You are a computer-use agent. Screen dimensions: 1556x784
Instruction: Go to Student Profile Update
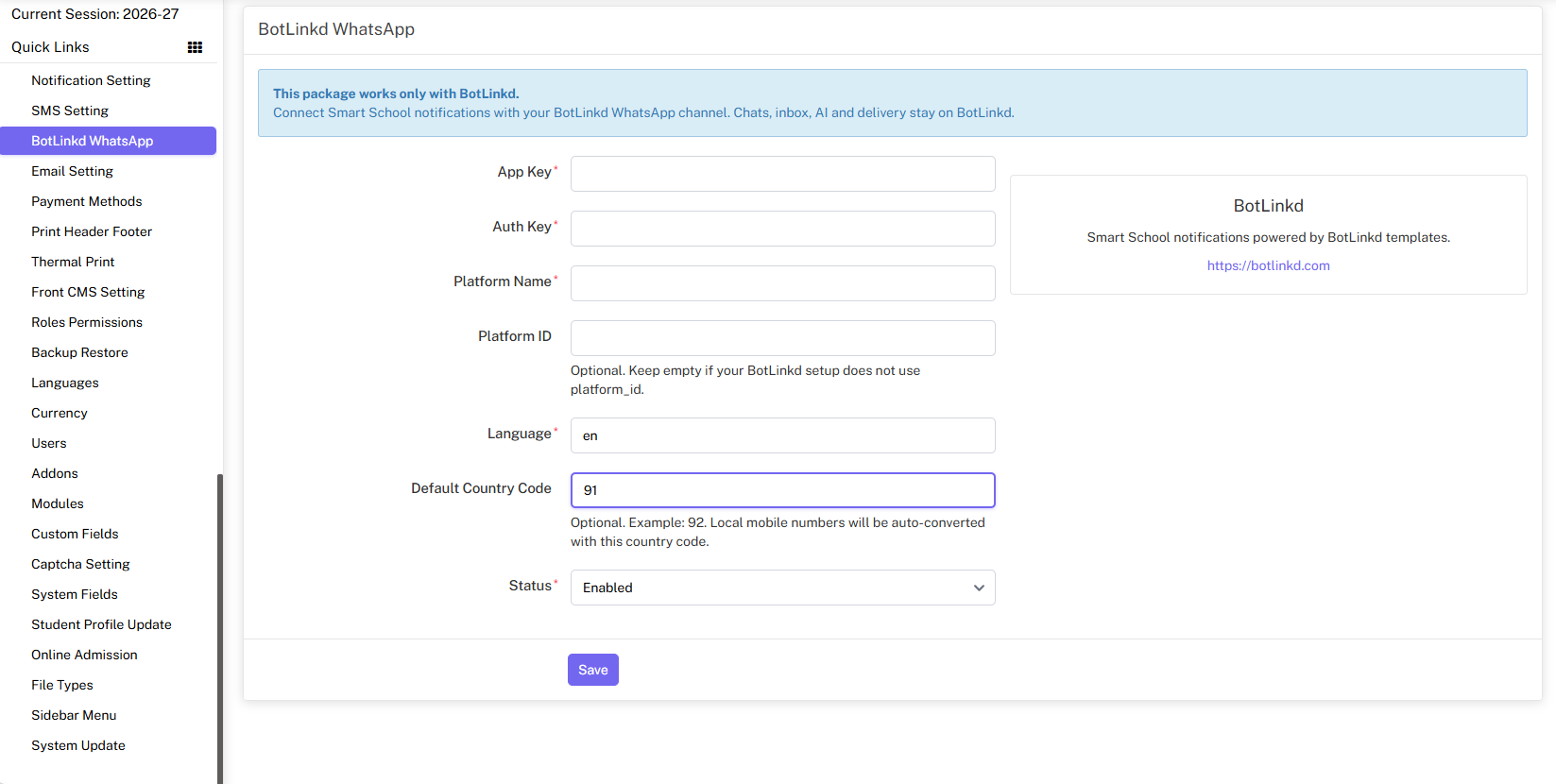point(101,624)
